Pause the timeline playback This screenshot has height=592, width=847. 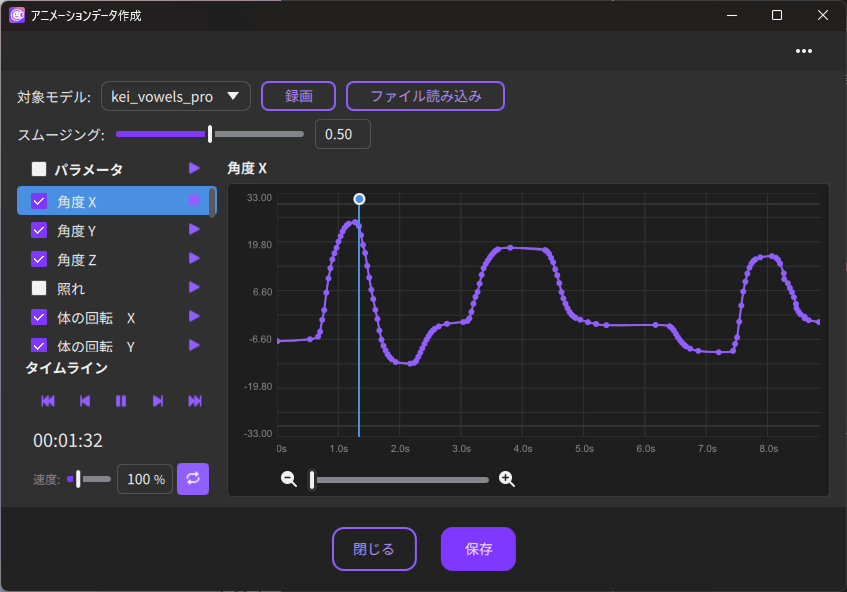tap(121, 401)
